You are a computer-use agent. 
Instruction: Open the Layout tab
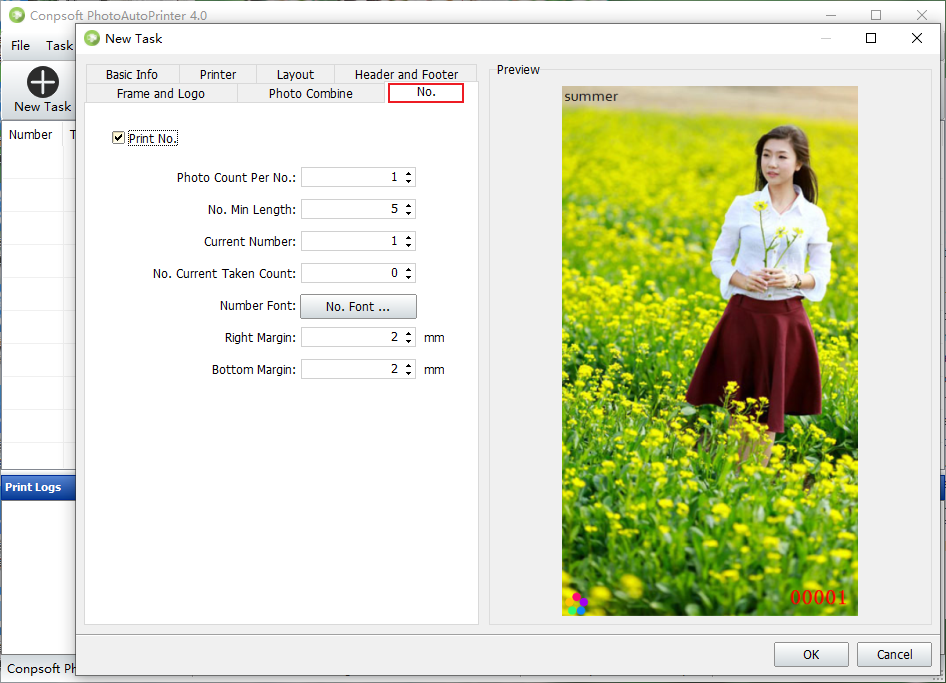pyautogui.click(x=295, y=74)
